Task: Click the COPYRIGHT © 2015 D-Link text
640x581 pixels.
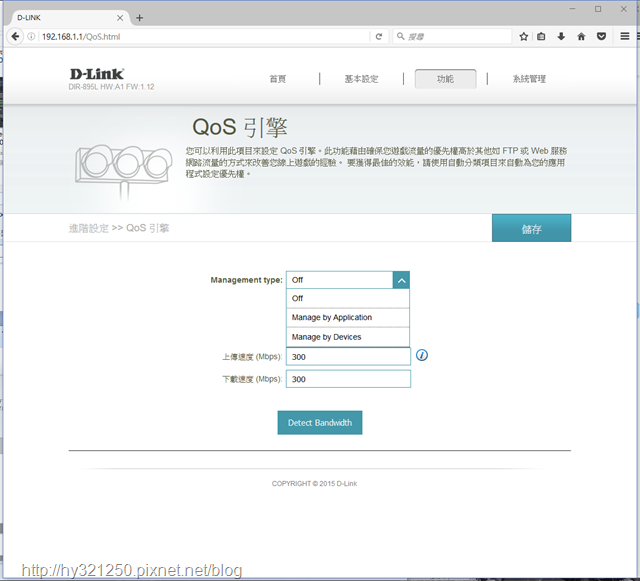Action: pos(314,483)
